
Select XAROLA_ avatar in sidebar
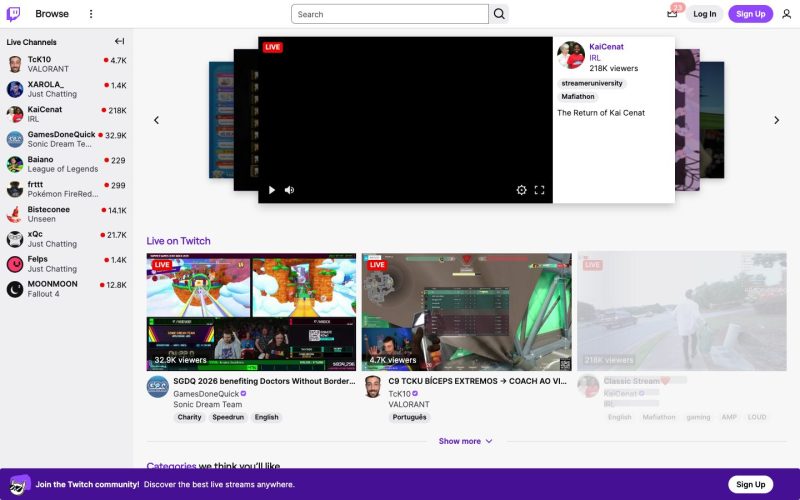point(15,89)
